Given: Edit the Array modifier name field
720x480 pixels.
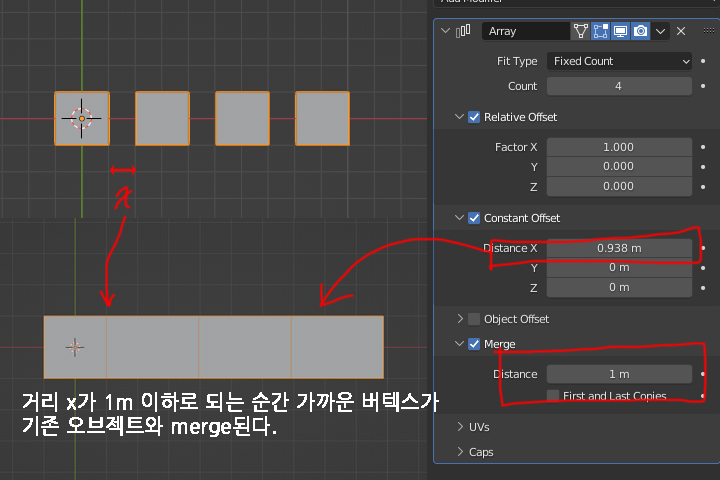Looking at the screenshot, I should tap(525, 31).
